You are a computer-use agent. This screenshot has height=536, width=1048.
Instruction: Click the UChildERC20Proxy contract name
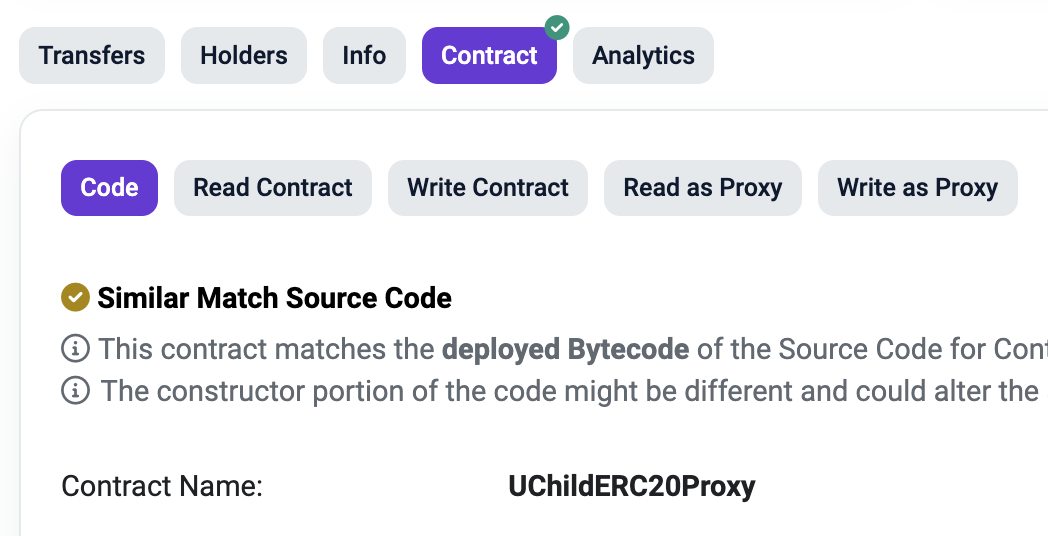(632, 487)
